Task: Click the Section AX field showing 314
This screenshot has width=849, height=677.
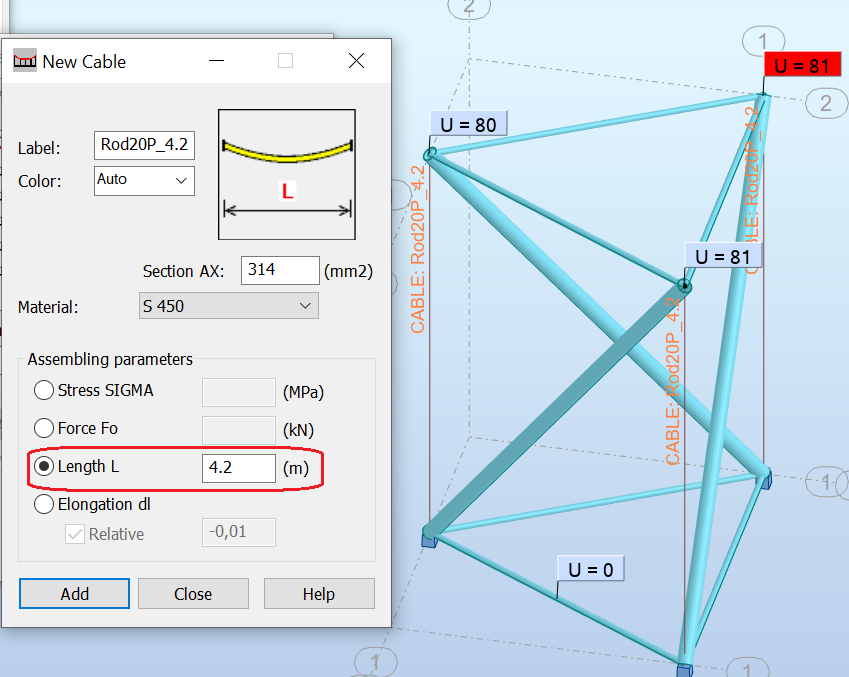Action: [280, 270]
